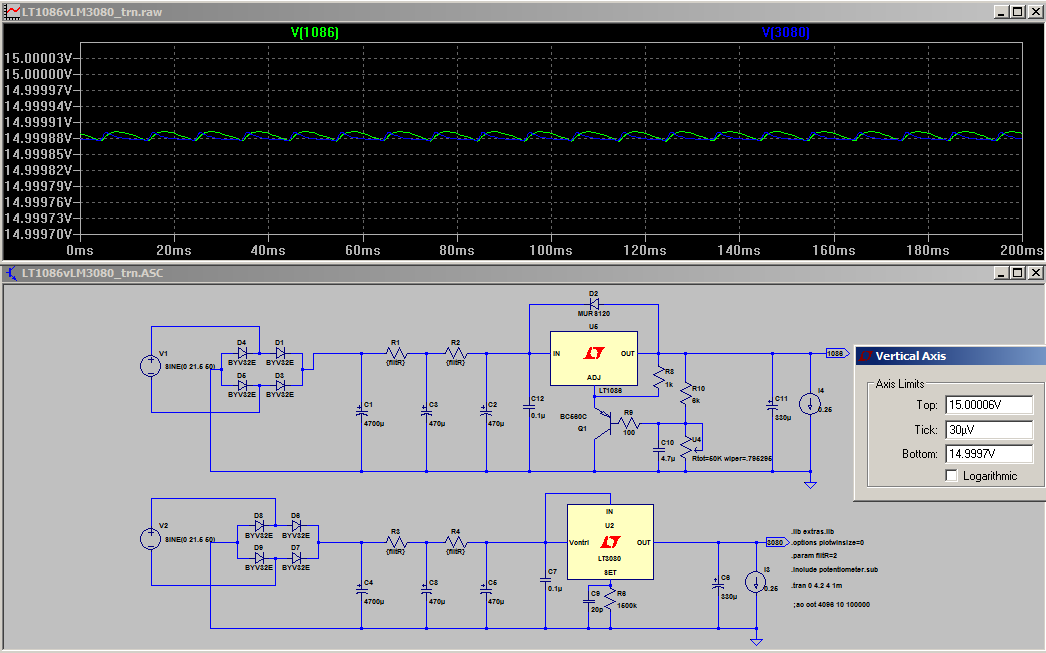
Task: Select capacitor C1 4700µ symbol
Action: pos(362,413)
